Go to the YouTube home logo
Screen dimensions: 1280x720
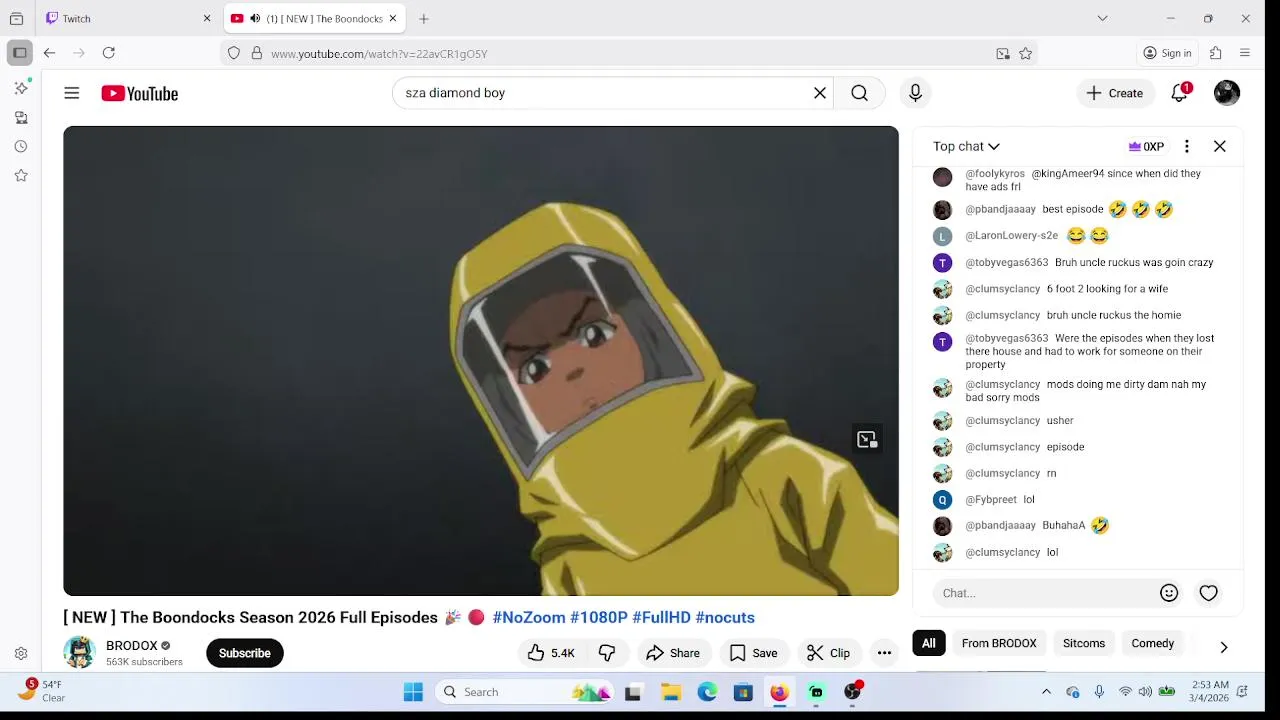[x=139, y=93]
